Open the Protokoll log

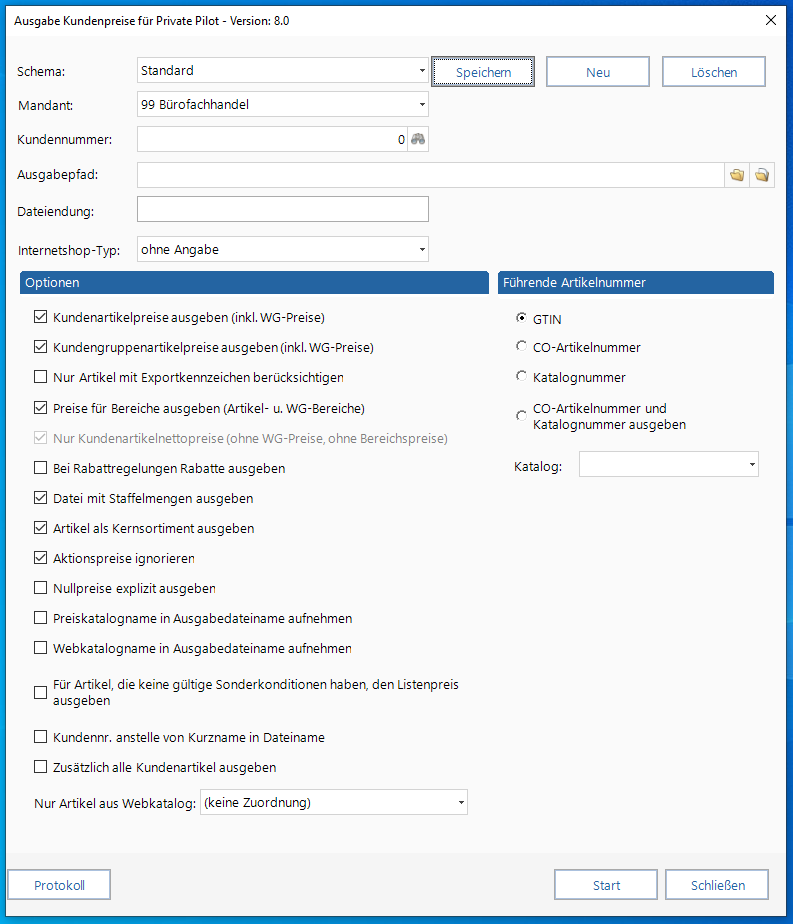tap(59, 885)
